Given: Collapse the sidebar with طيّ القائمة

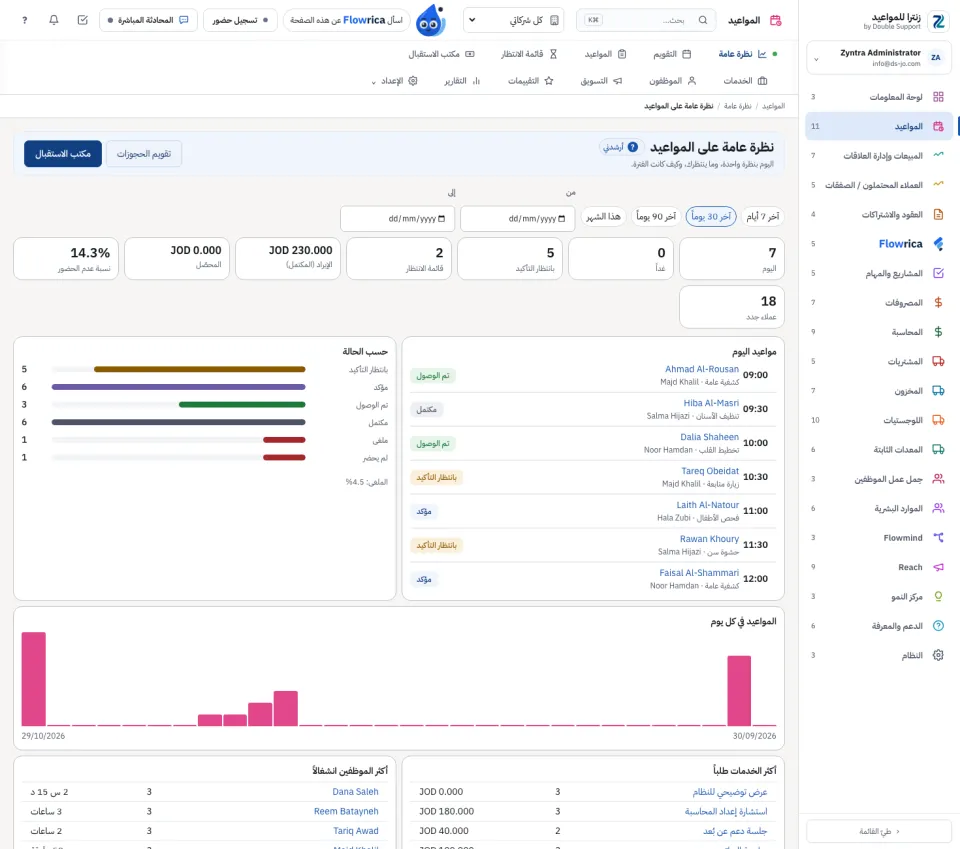Looking at the screenshot, I should 879,831.
